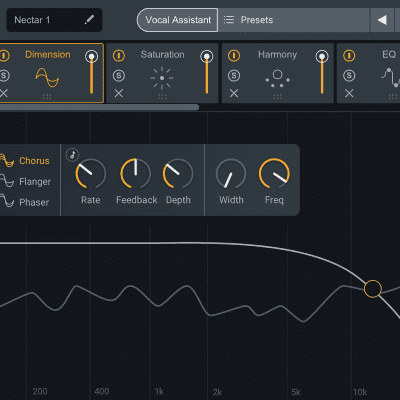Viewport: 400px width, 400px height.
Task: Click the Nectar 1 name field
Action: (x=54, y=20)
